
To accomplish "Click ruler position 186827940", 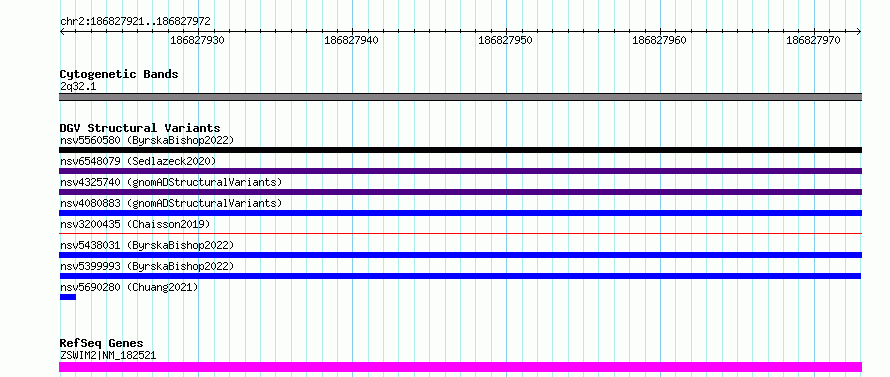I will (x=351, y=40).
